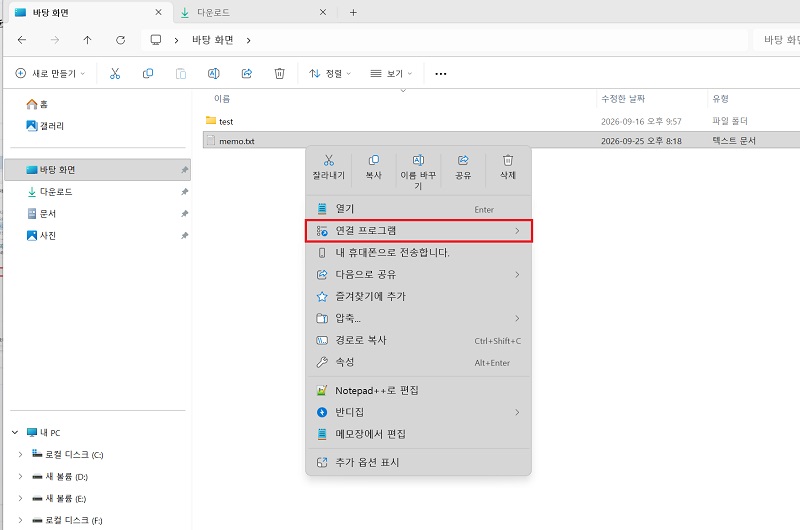Go back with the left arrow
Screen dimensions: 800x530
coord(22,40)
